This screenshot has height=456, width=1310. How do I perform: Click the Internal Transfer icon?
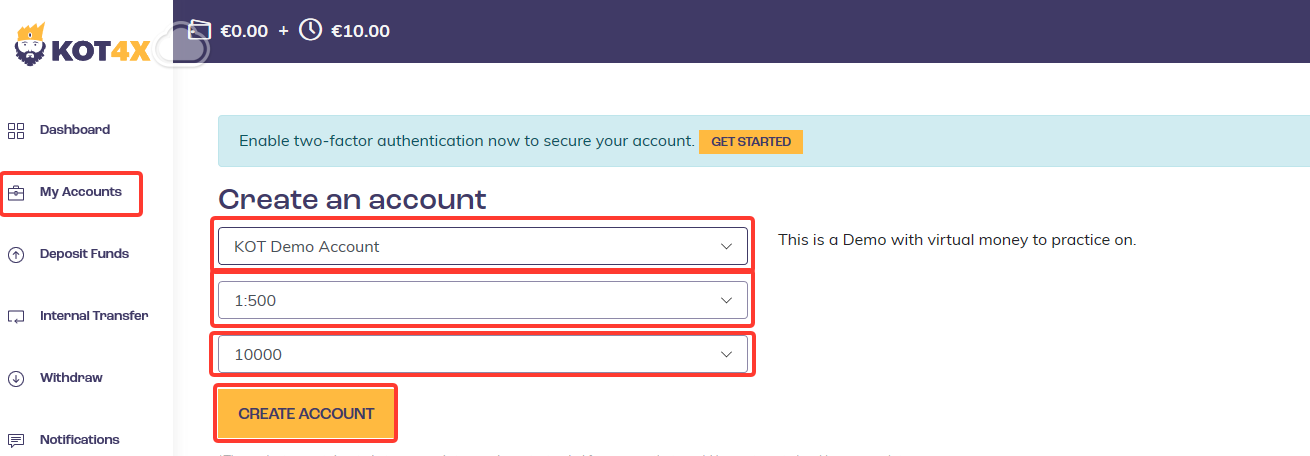click(16, 317)
